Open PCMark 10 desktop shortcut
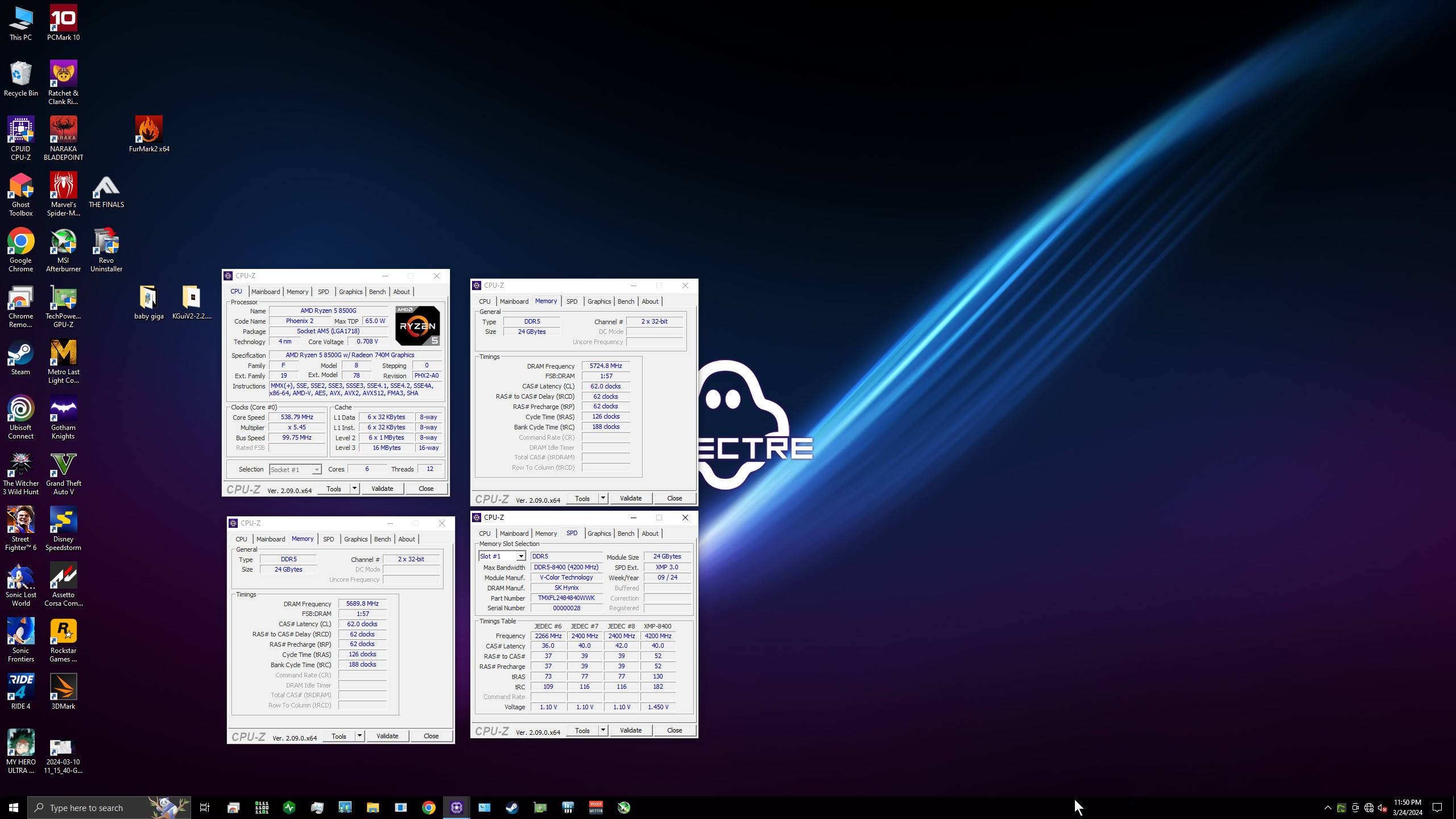The width and height of the screenshot is (1456, 819). 63,23
